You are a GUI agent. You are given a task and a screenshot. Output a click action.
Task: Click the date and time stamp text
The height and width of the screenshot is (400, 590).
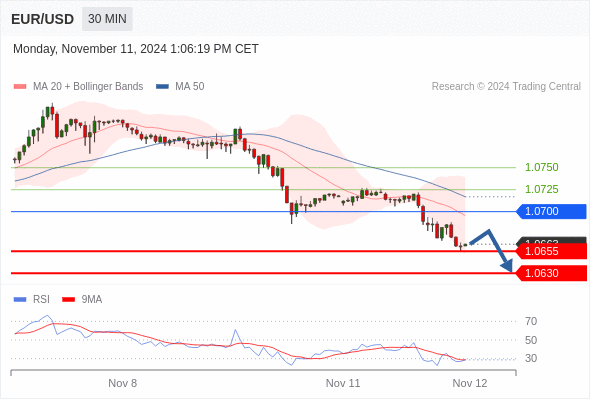(x=136, y=49)
